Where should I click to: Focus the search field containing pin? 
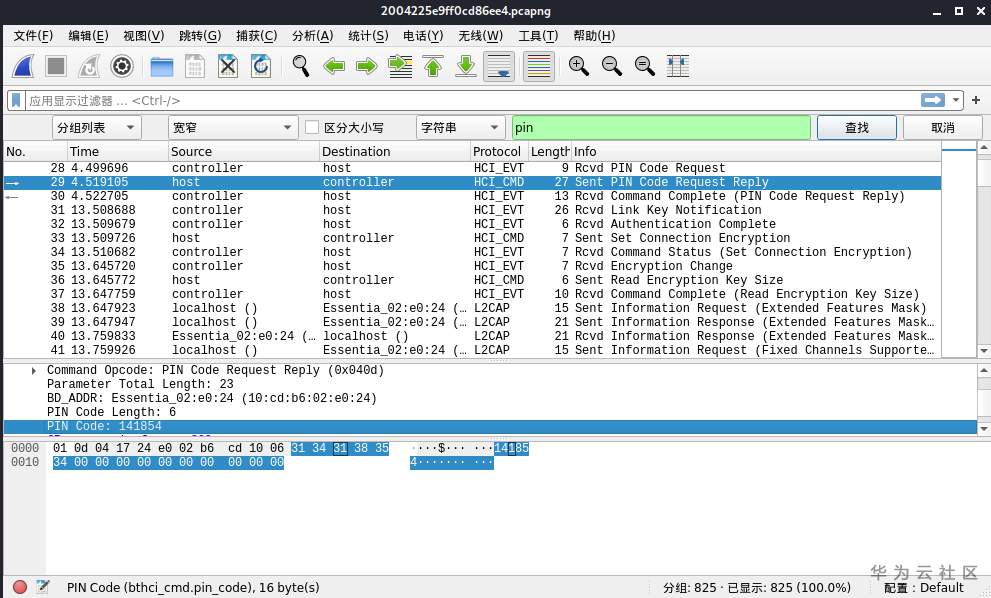pyautogui.click(x=661, y=128)
